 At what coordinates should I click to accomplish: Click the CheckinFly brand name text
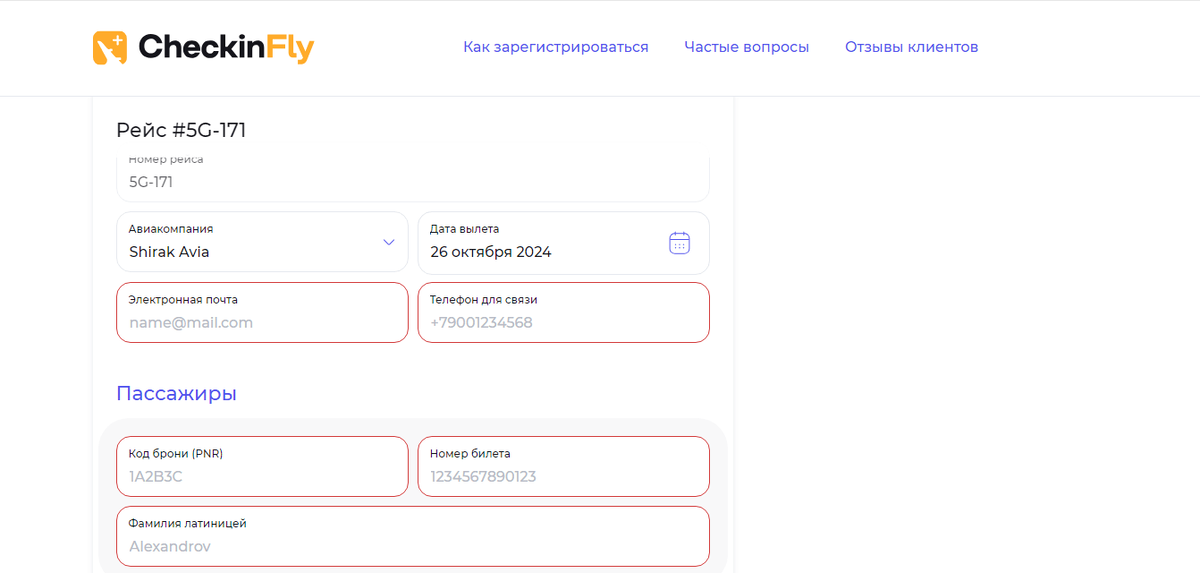click(x=226, y=48)
